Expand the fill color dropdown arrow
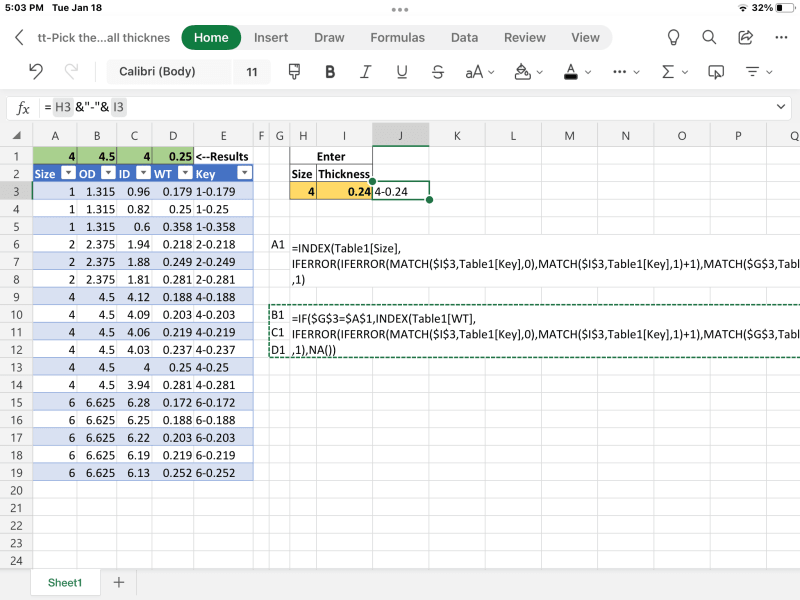The width and height of the screenshot is (800, 600). click(x=540, y=72)
